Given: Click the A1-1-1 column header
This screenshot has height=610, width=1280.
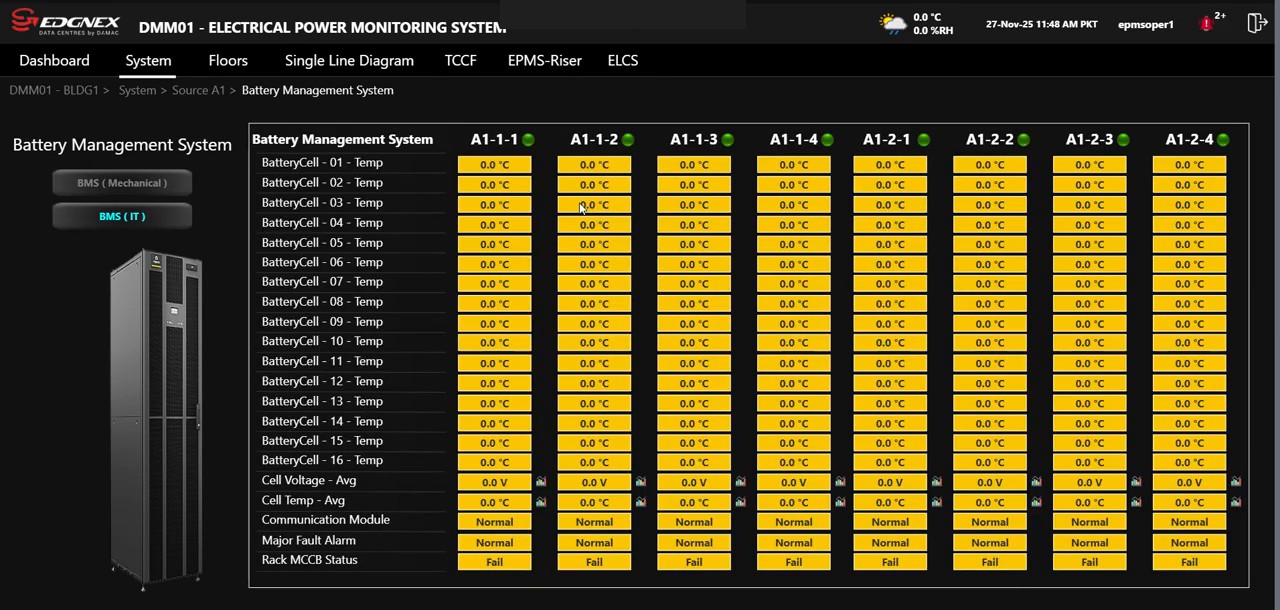Looking at the screenshot, I should pos(494,140).
